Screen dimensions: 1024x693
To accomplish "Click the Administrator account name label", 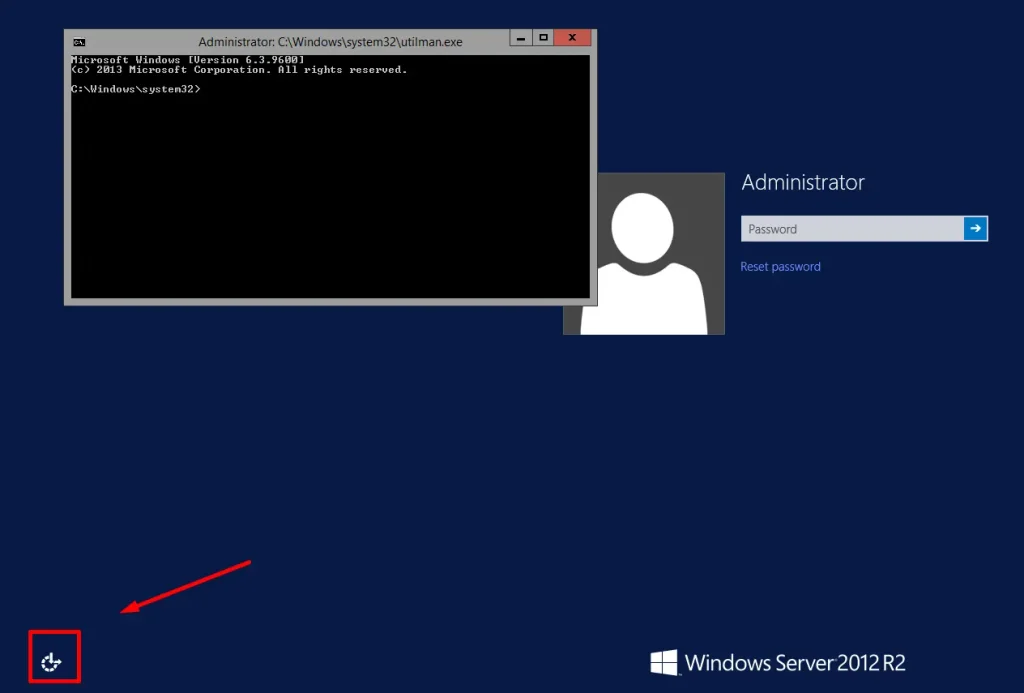I will 802,183.
